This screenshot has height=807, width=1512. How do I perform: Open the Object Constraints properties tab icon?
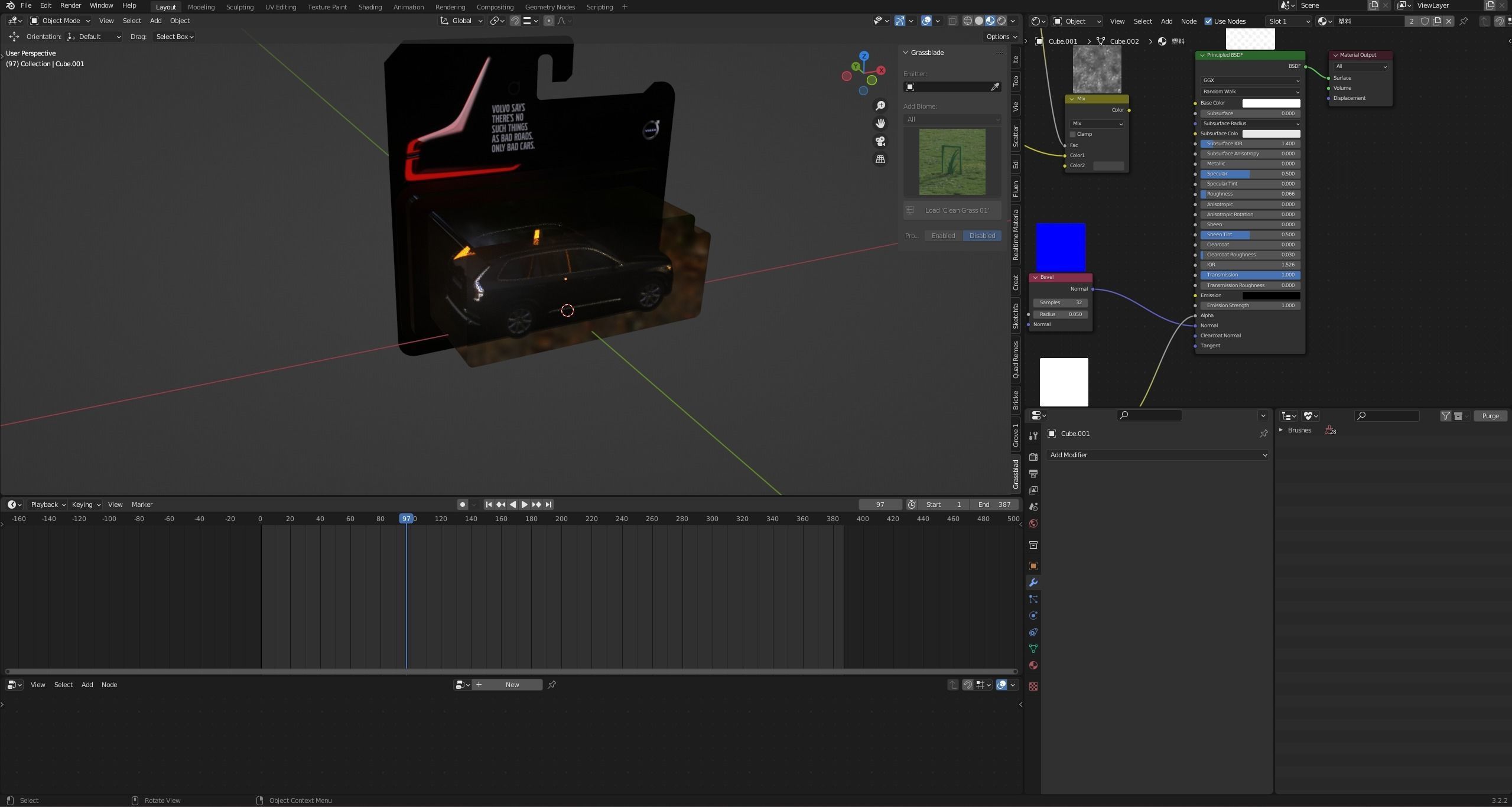(x=1033, y=632)
